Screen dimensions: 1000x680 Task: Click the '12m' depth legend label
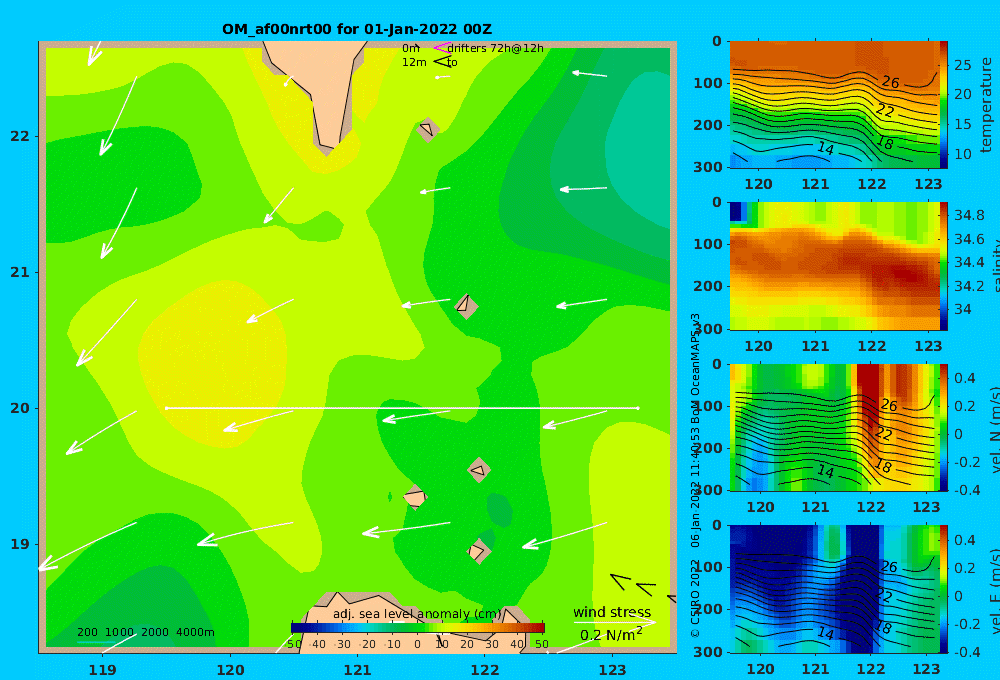point(414,62)
